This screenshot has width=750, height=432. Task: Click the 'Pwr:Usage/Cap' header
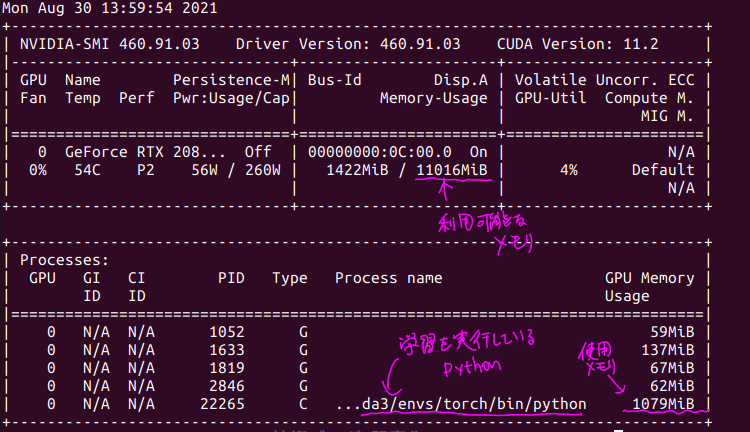(x=232, y=98)
